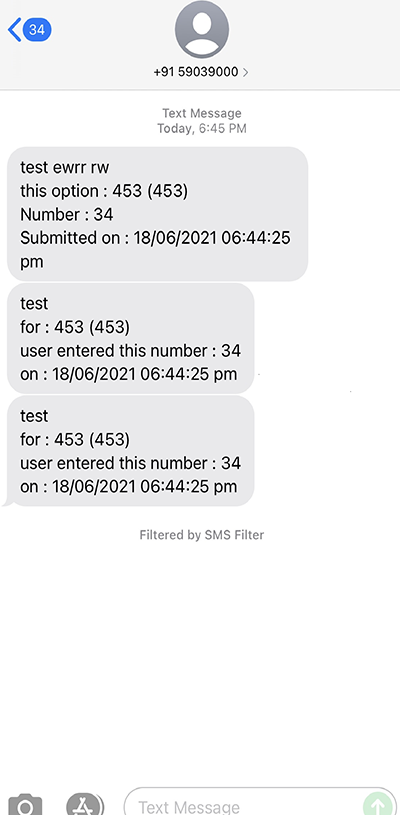Select the message starting 'test ewrr rw'
The height and width of the screenshot is (815, 400).
tap(157, 214)
